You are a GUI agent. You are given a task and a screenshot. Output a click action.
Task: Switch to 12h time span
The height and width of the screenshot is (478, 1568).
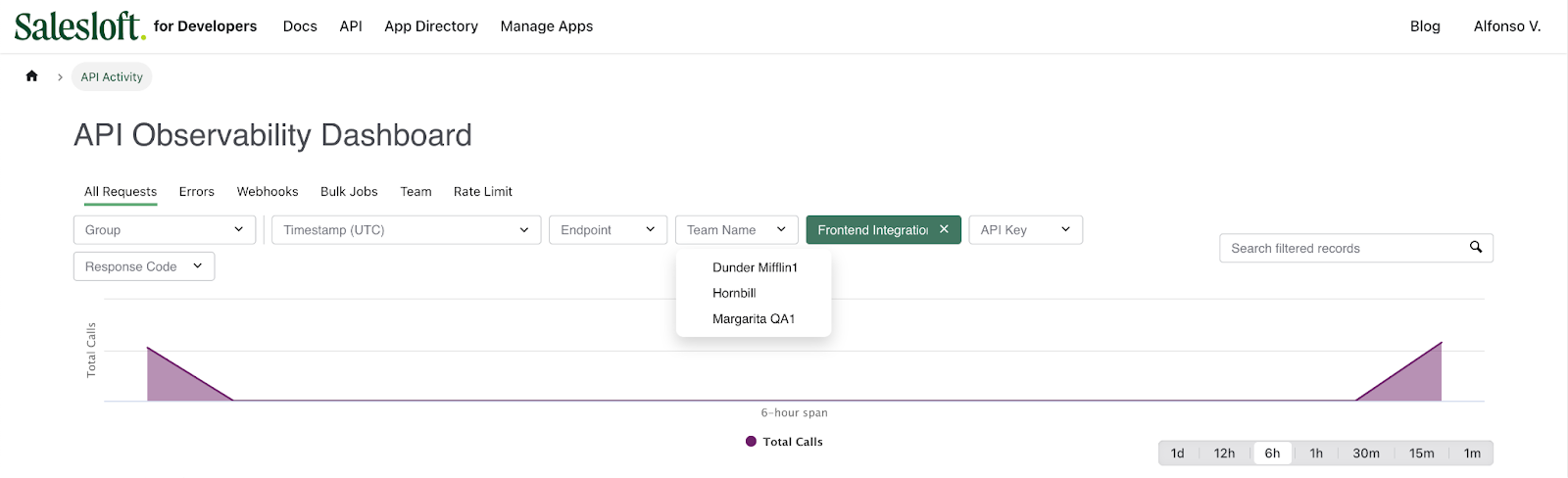(x=1224, y=454)
